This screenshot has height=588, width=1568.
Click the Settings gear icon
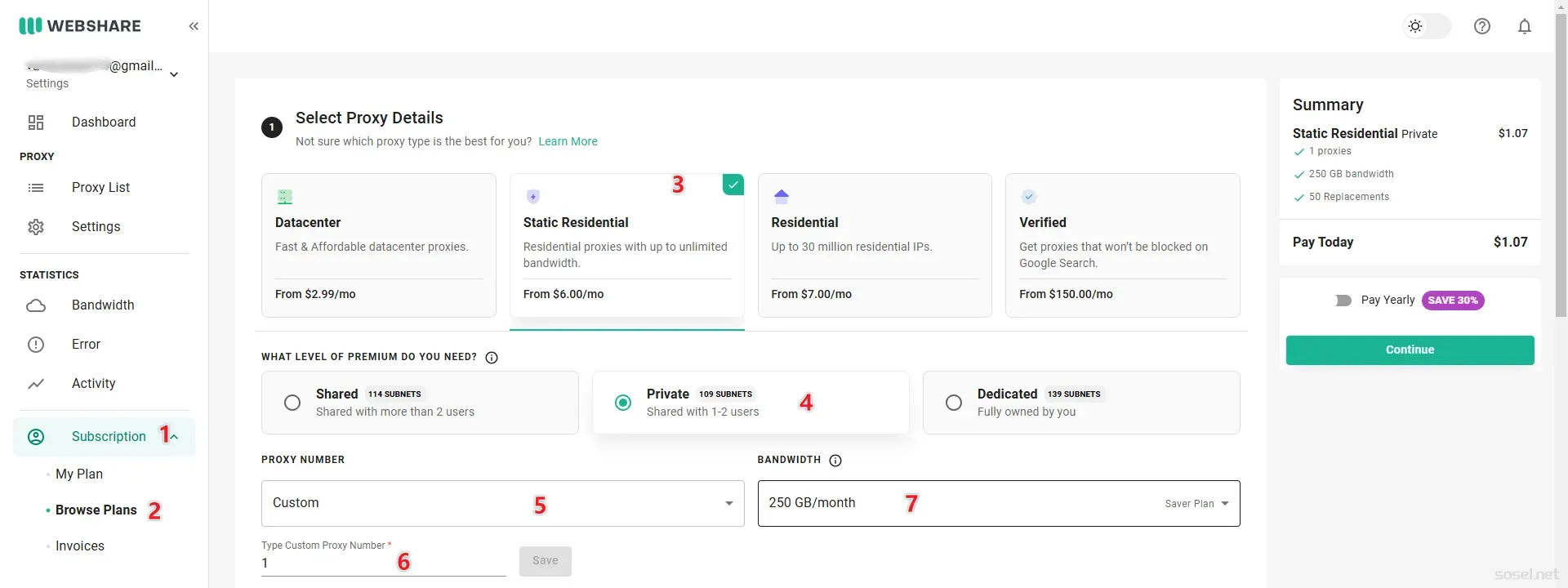tap(36, 227)
